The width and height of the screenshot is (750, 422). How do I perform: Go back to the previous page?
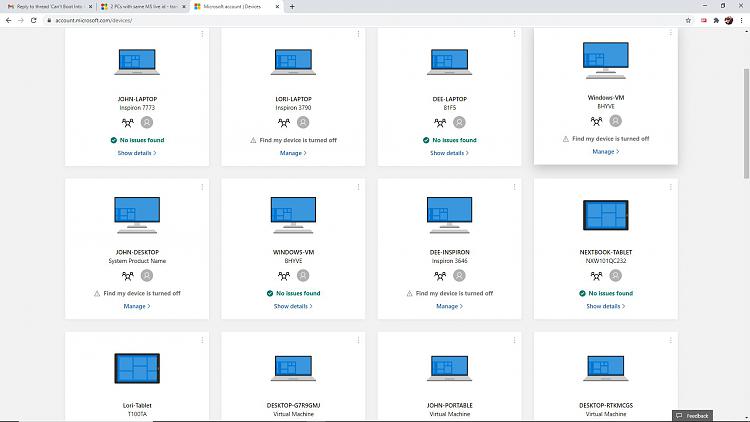[8, 20]
